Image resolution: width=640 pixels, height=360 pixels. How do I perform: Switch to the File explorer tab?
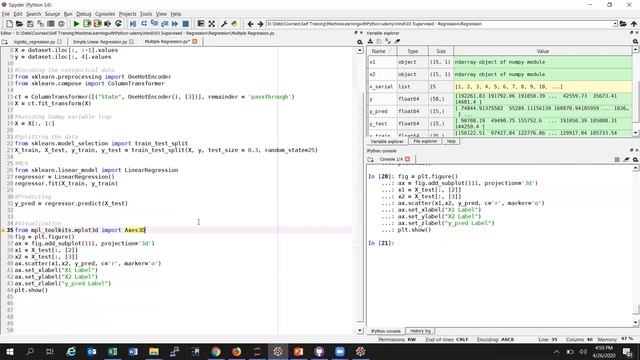(425, 141)
